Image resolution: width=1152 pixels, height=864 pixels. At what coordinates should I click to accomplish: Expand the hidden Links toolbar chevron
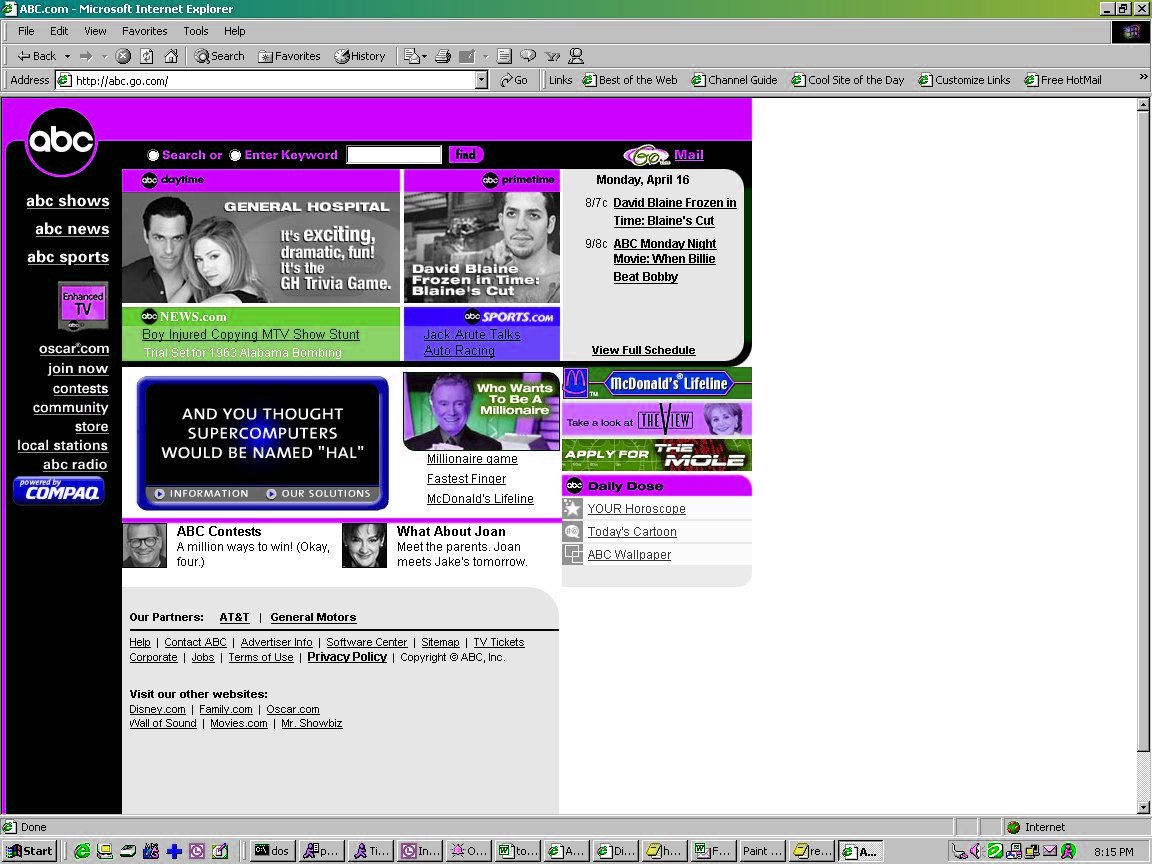(x=1143, y=77)
